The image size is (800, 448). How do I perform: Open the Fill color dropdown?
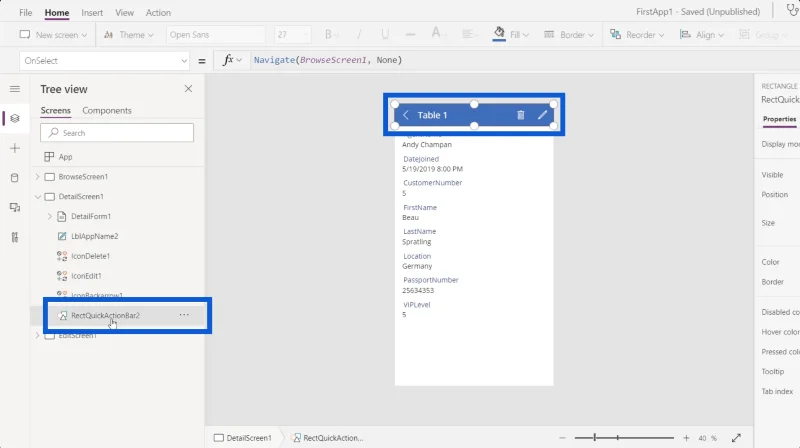pyautogui.click(x=511, y=35)
